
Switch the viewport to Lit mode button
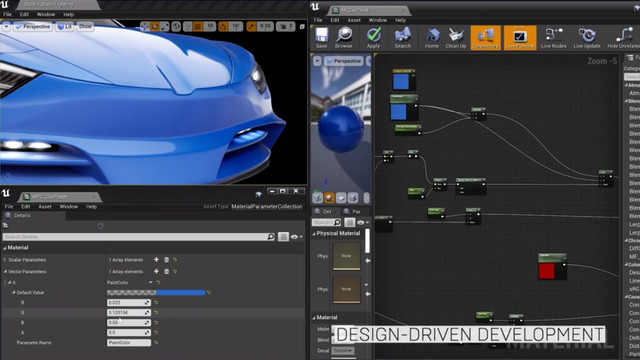[64, 27]
